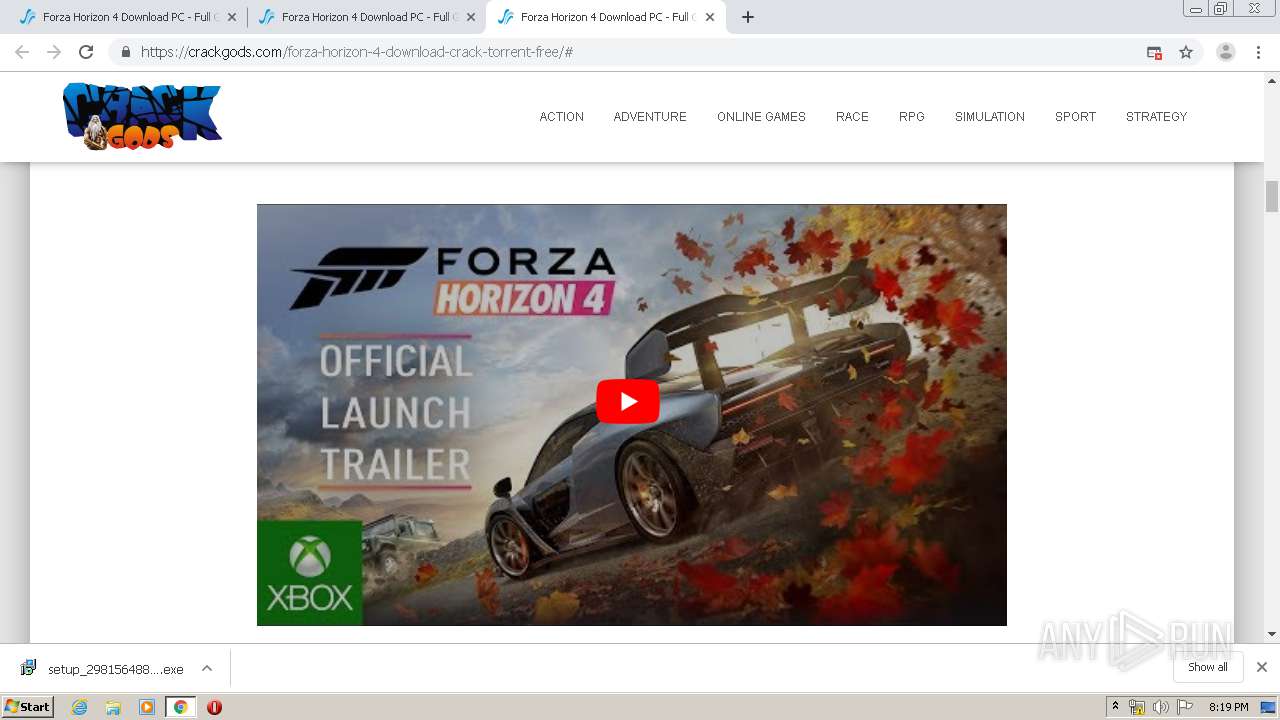Click the 8:19 PM taskbar clock
Image resolution: width=1280 pixels, height=720 pixels.
tap(1228, 707)
